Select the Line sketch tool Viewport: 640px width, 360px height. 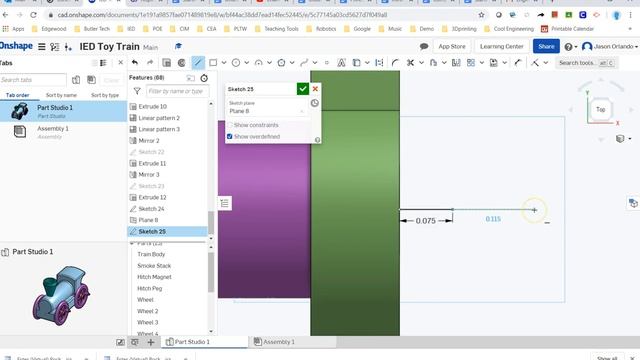[198, 63]
